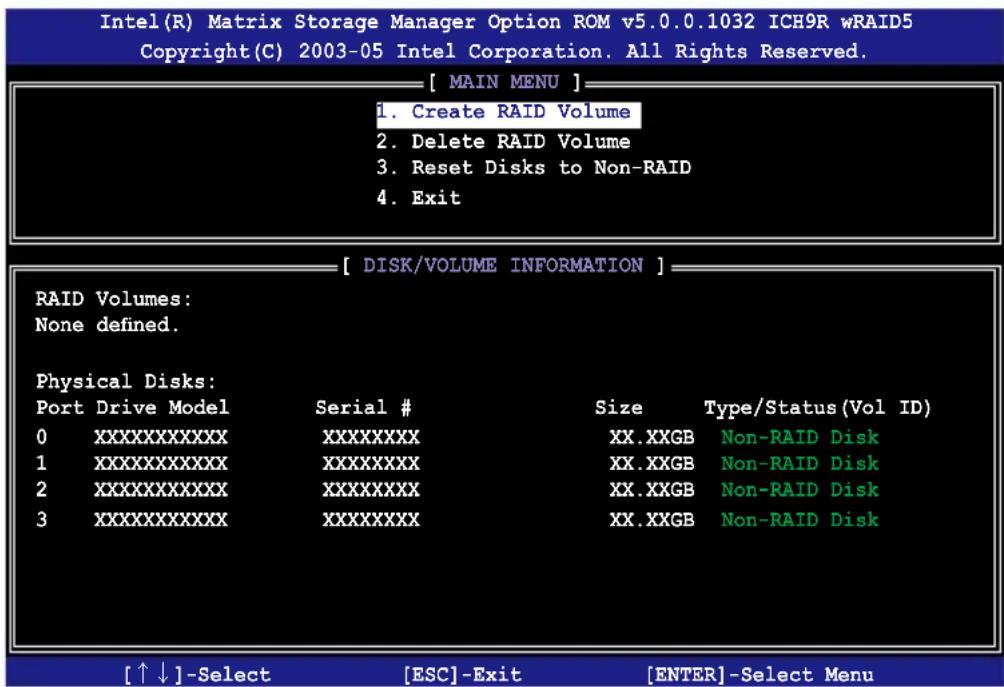Screen dimensions: 1004x687
Task: Click the drive model of port 3
Action: [x=161, y=519]
